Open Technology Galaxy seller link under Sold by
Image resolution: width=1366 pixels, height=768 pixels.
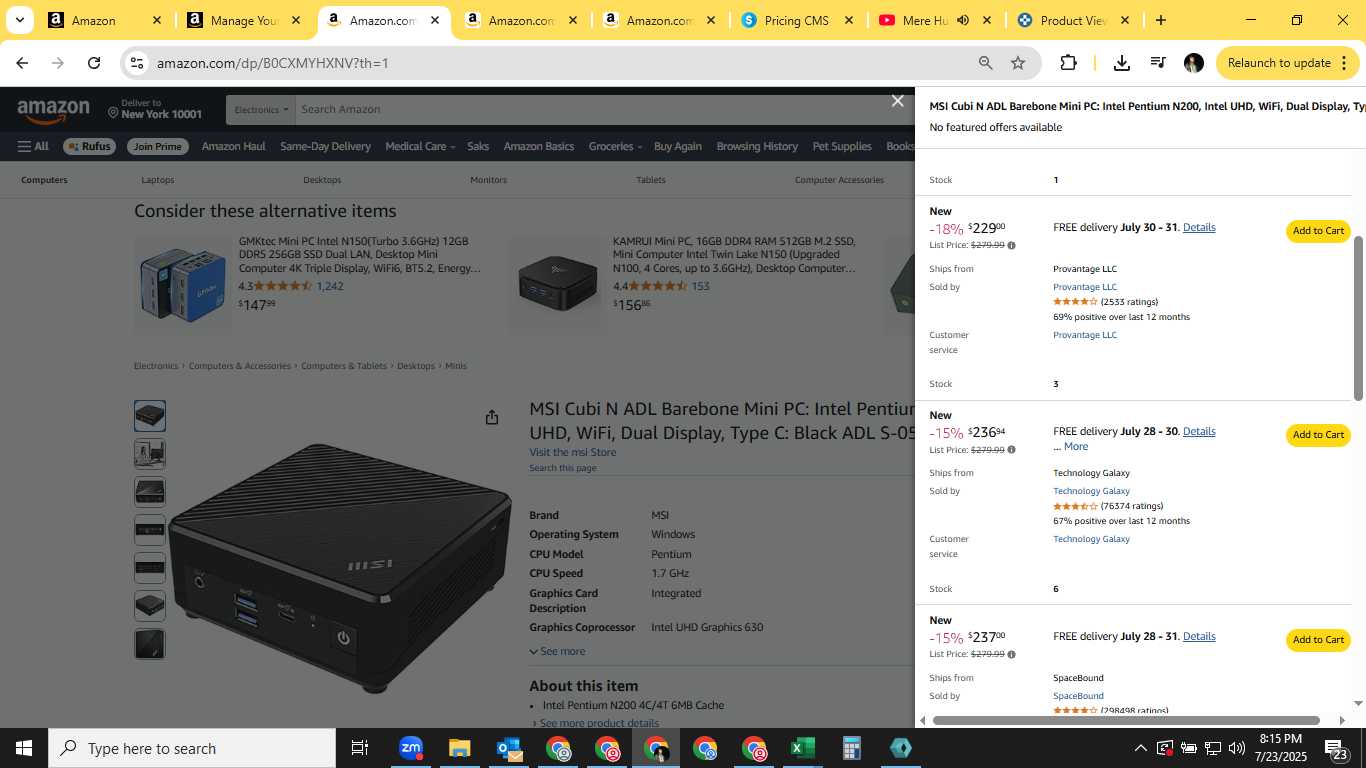1091,491
